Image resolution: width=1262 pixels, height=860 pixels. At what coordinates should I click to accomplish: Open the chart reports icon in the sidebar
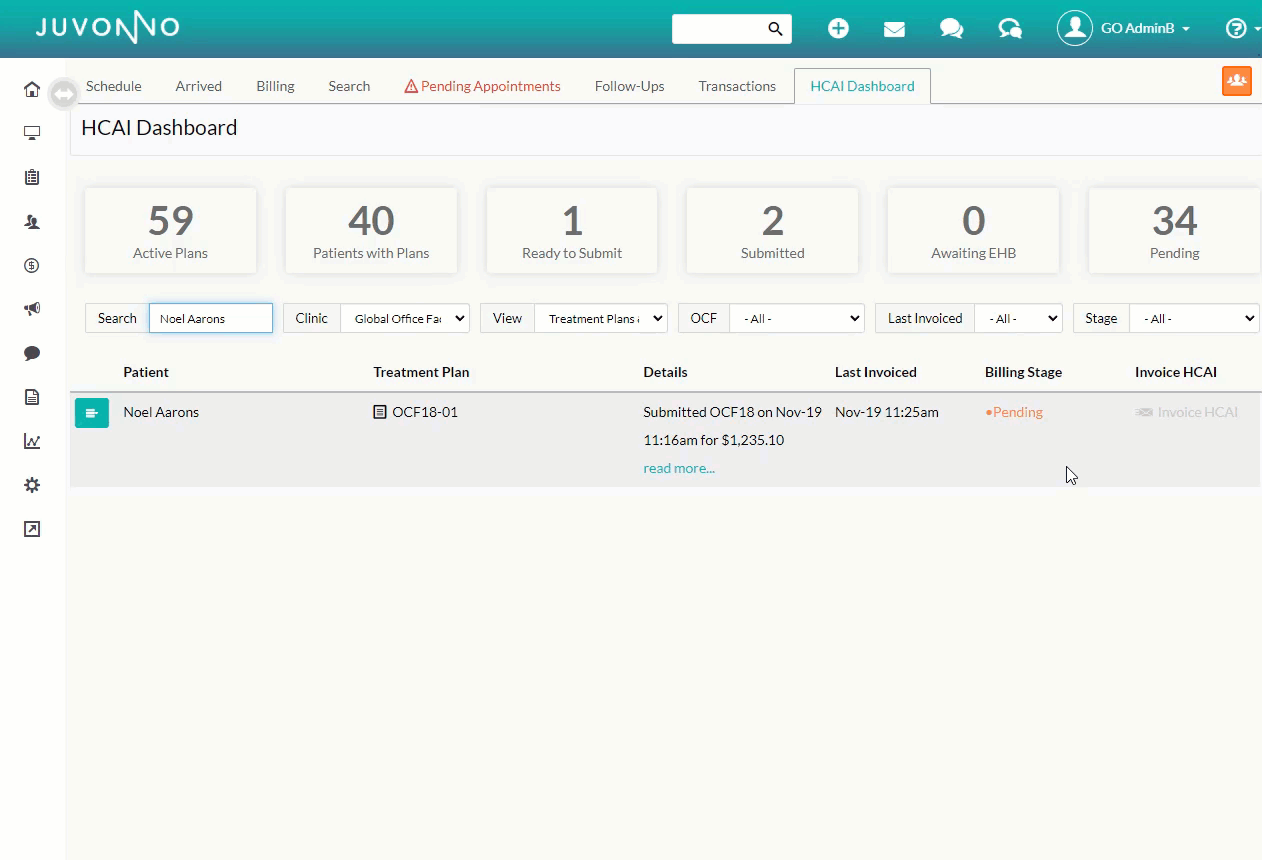(32, 441)
